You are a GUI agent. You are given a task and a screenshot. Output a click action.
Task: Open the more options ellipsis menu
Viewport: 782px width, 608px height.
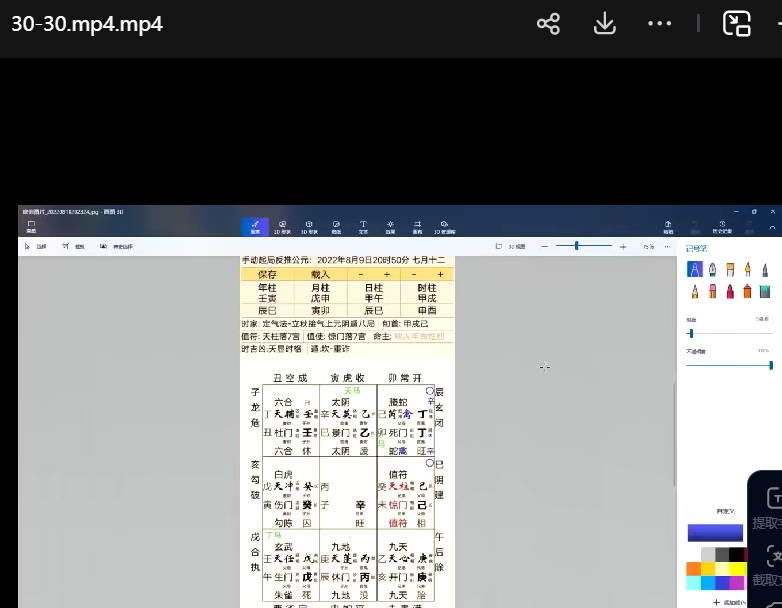[659, 24]
